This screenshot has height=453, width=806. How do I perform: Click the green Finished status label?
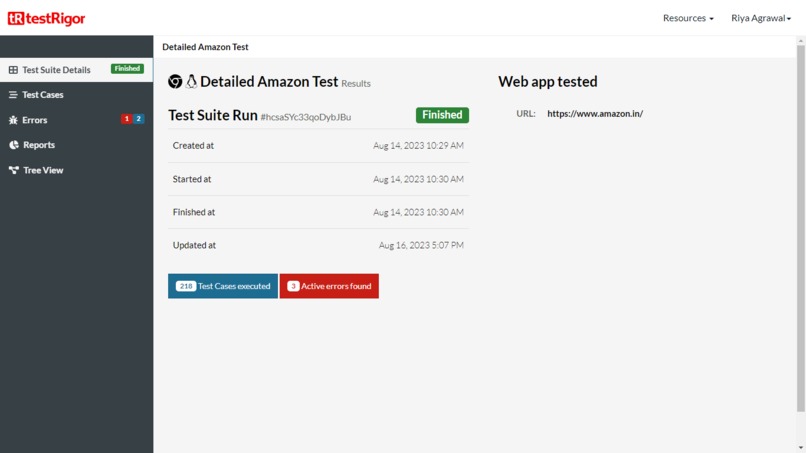tap(442, 115)
